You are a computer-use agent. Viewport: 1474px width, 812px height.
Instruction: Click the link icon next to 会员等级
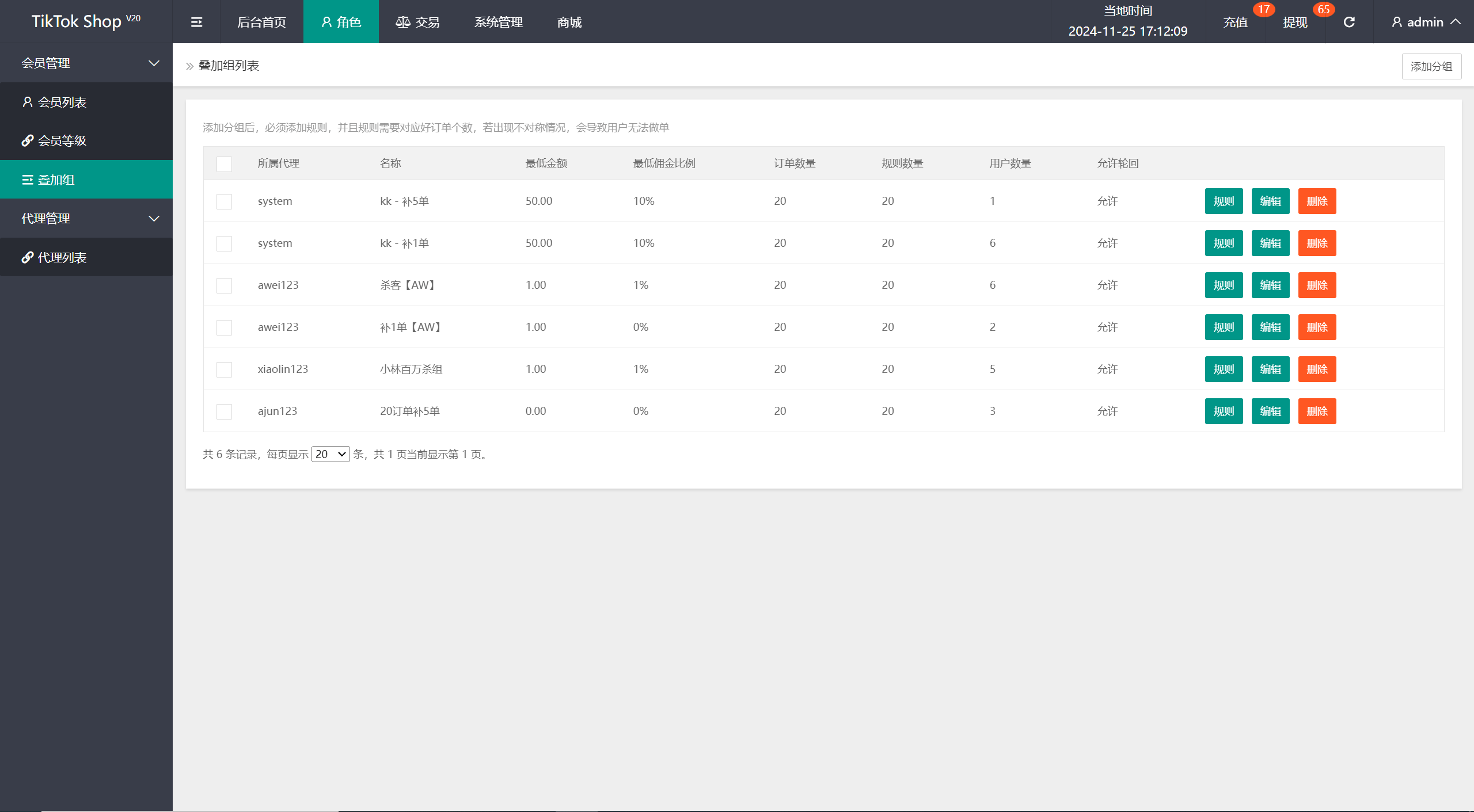click(27, 140)
